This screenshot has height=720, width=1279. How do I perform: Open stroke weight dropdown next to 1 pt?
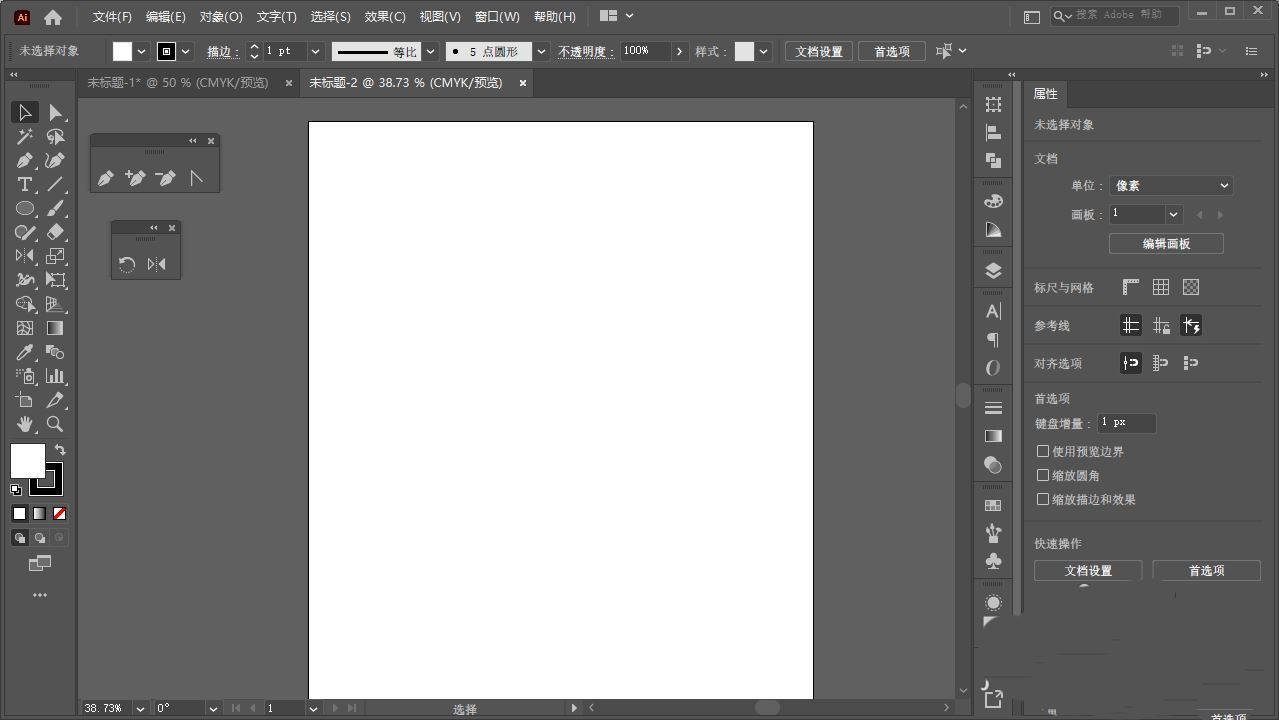pyautogui.click(x=316, y=51)
